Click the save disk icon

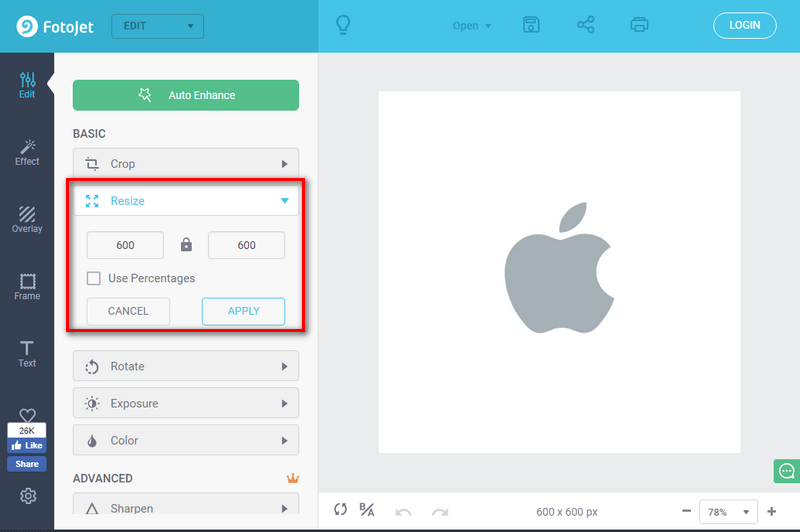tap(531, 24)
